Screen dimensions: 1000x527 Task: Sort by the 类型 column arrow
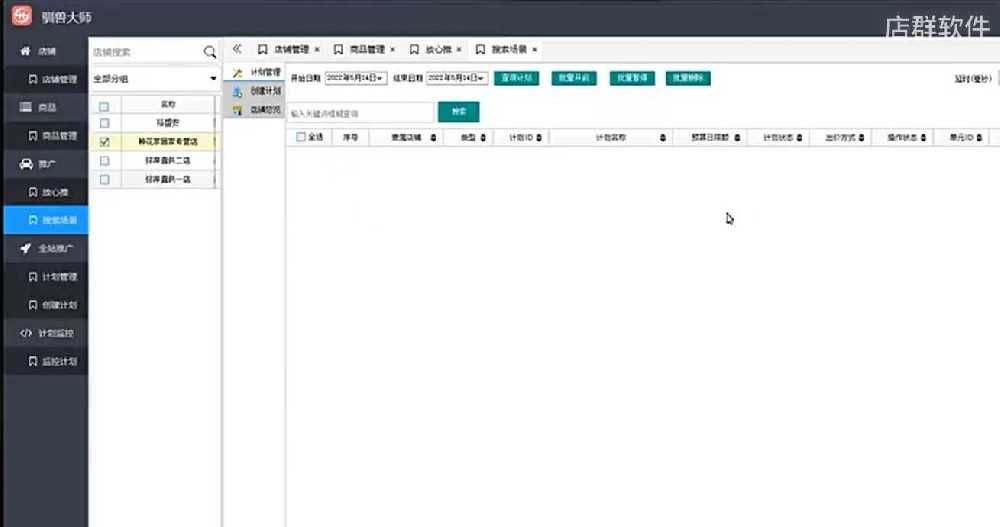pos(483,137)
